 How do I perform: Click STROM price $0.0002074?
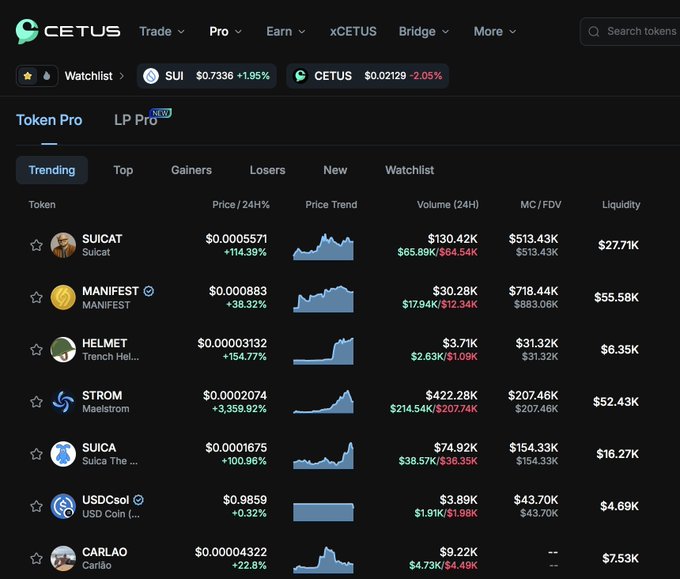(235, 396)
